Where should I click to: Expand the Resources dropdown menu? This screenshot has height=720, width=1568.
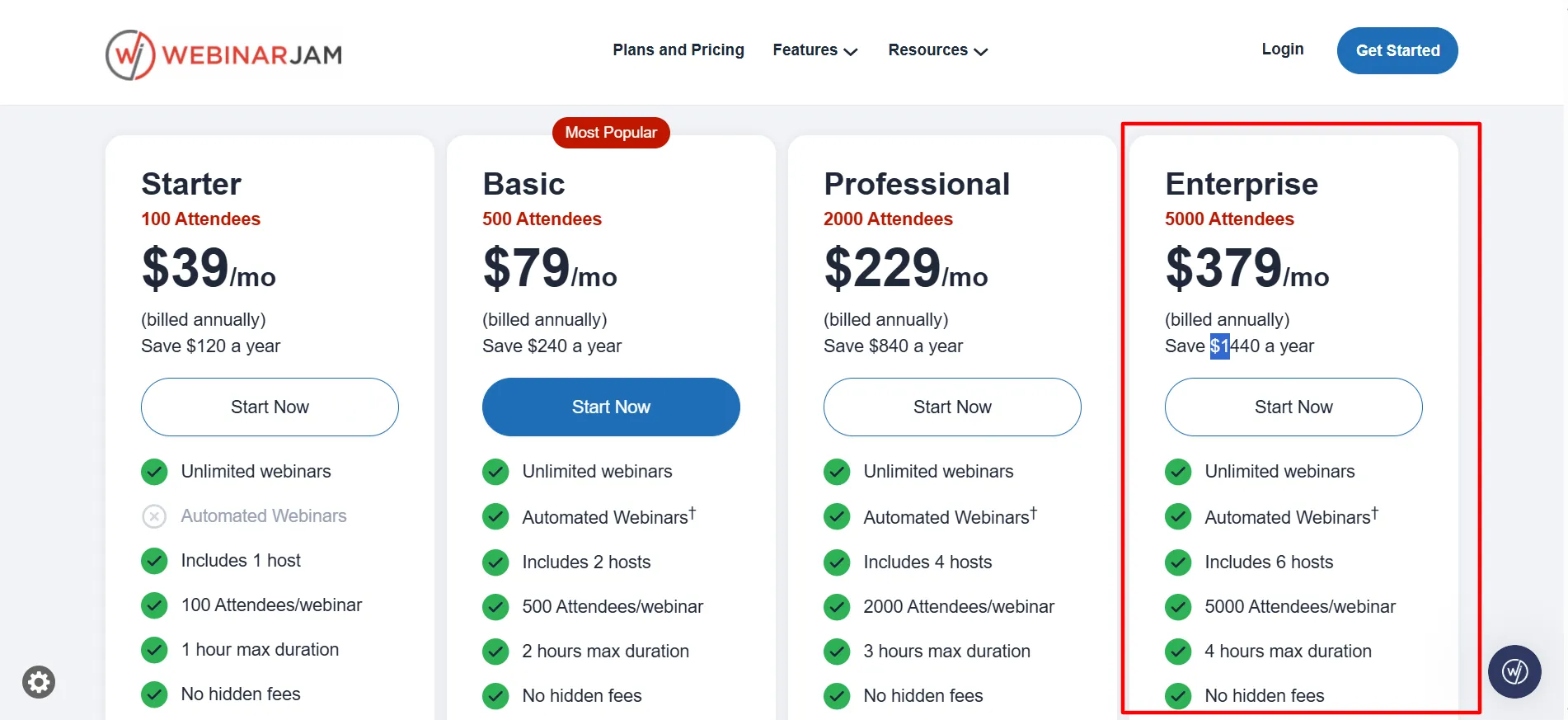tap(938, 50)
